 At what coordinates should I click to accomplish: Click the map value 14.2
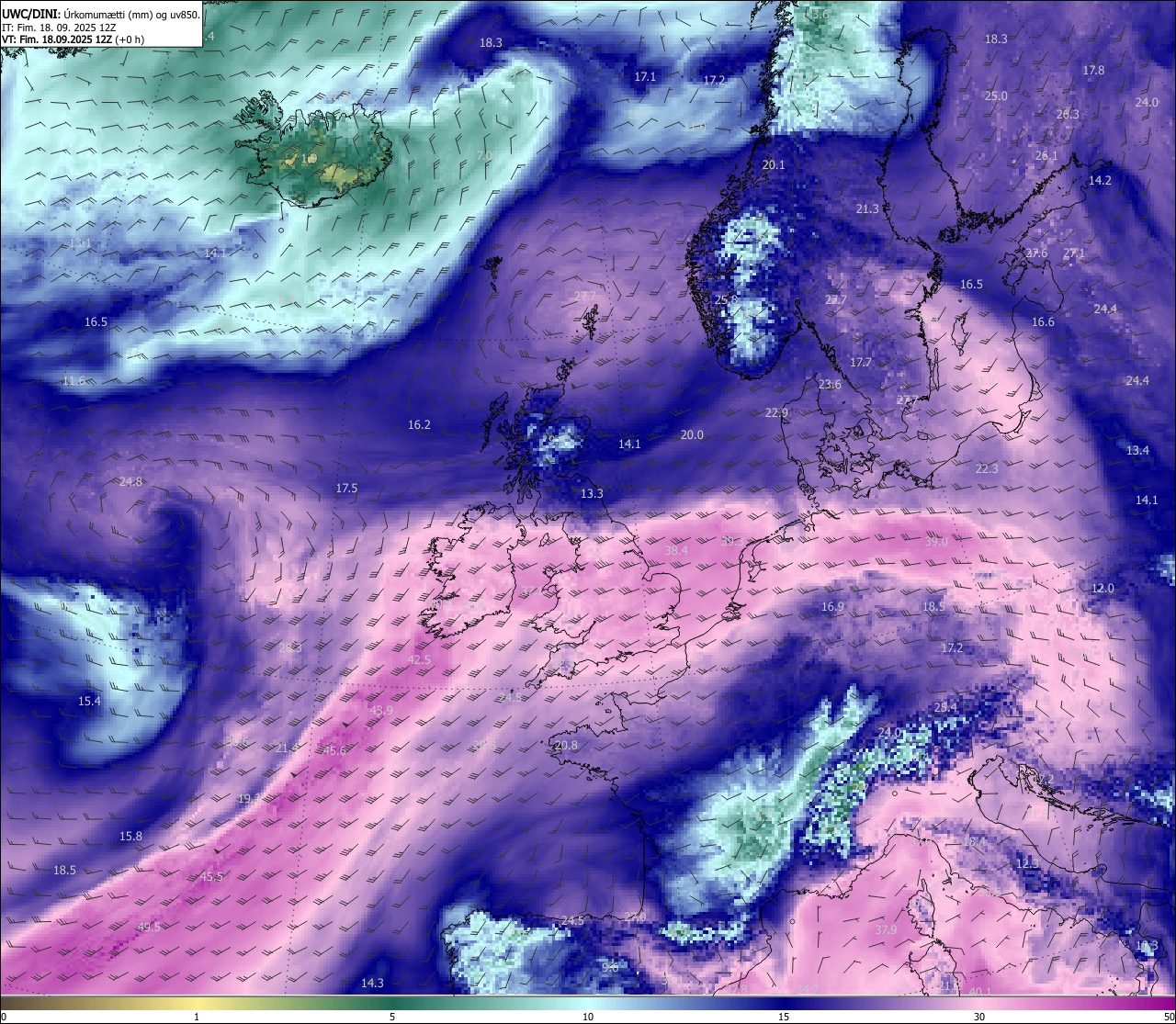click(1100, 181)
